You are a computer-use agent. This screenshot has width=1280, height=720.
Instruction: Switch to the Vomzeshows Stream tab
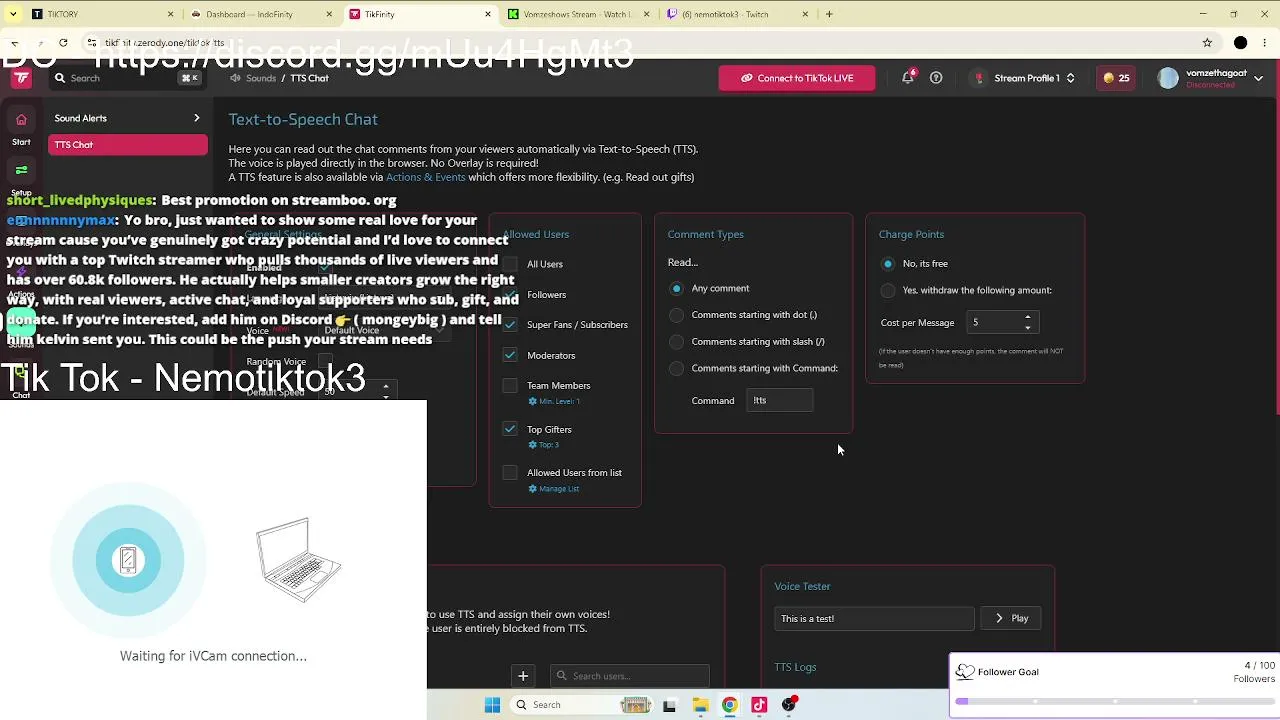pyautogui.click(x=578, y=14)
